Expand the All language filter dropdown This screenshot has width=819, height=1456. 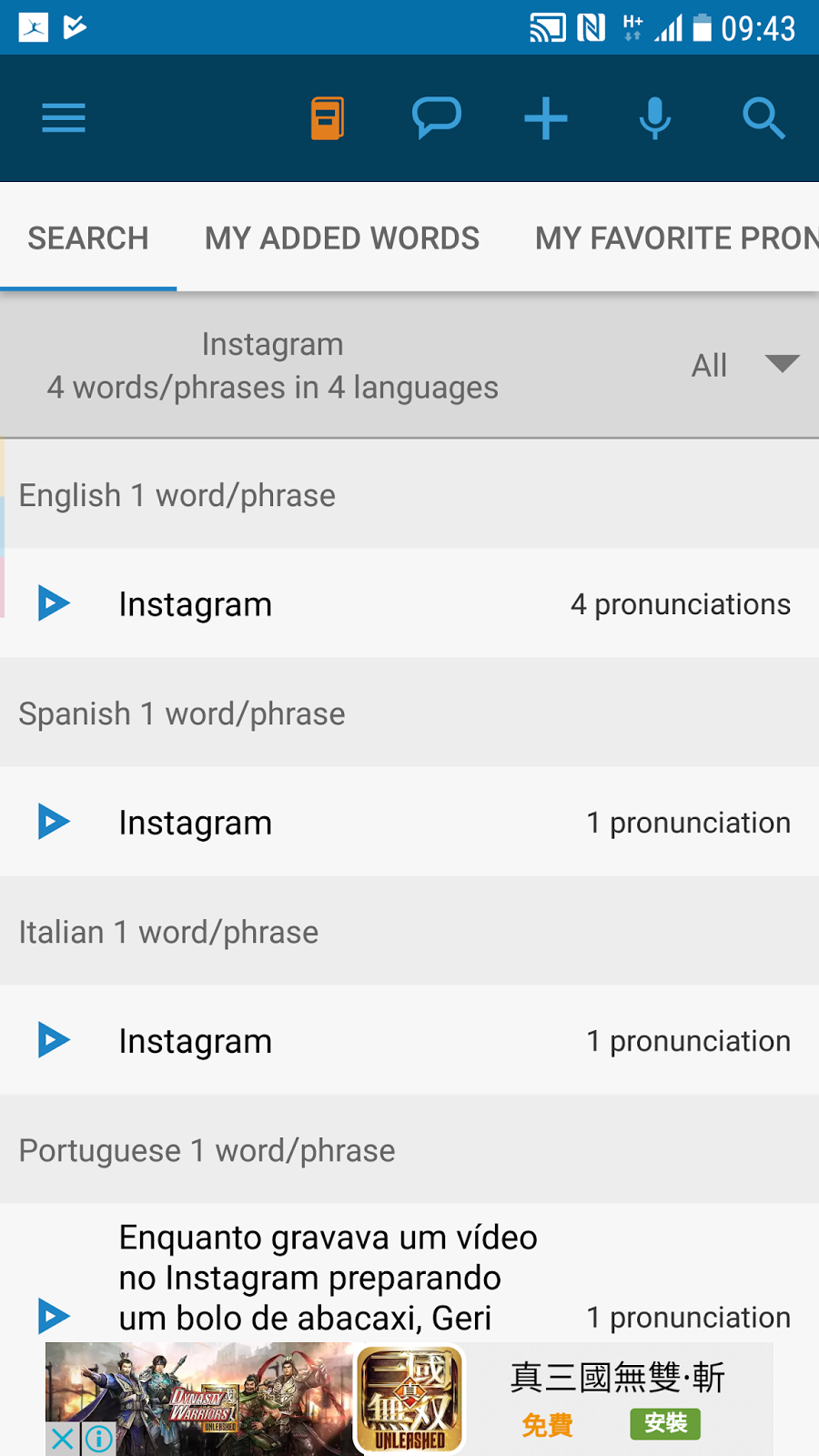coord(744,365)
